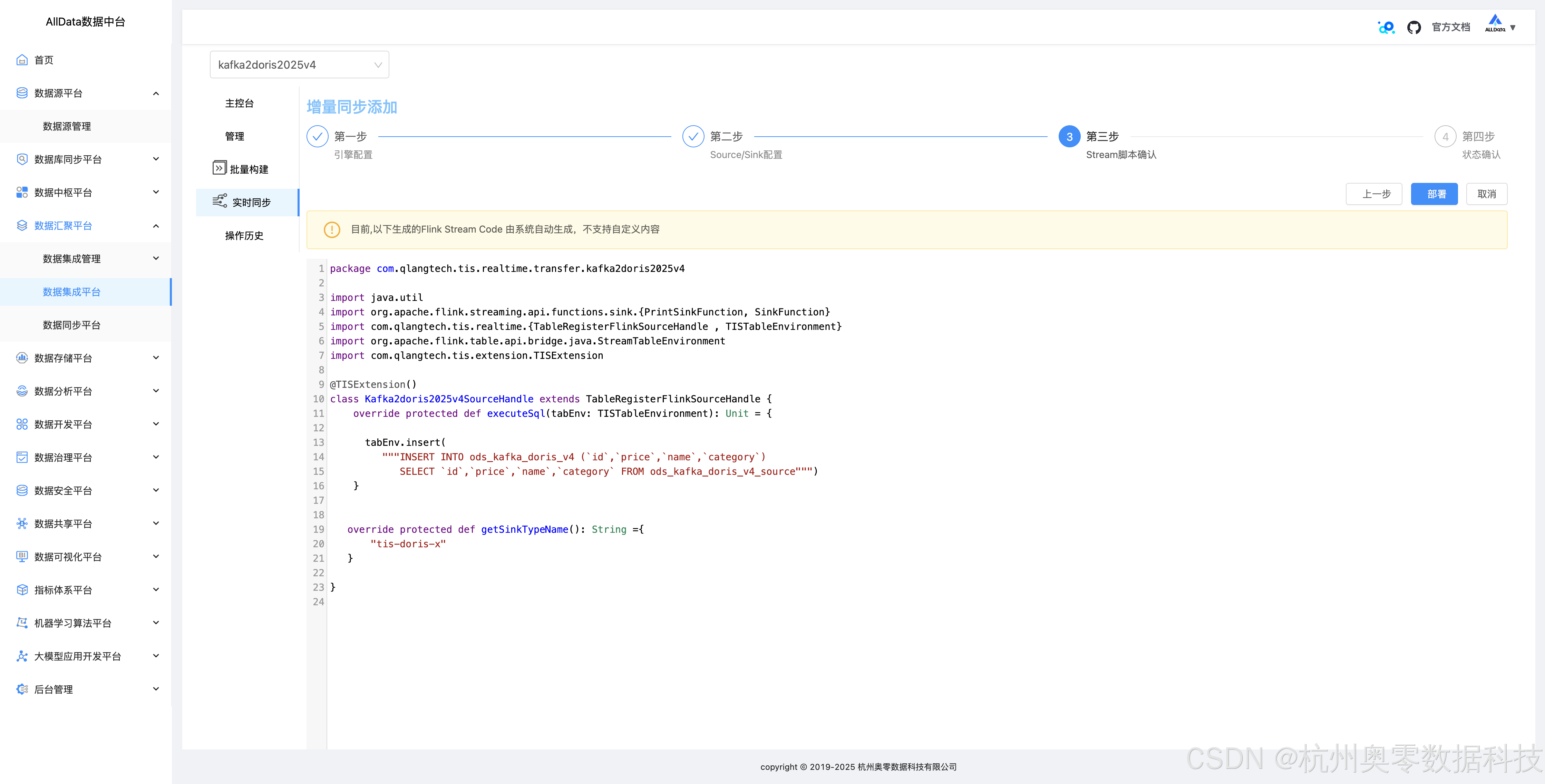The height and width of the screenshot is (784, 1545).
Task: Click the 第四步 状态确认 step label
Action: pyautogui.click(x=1481, y=145)
